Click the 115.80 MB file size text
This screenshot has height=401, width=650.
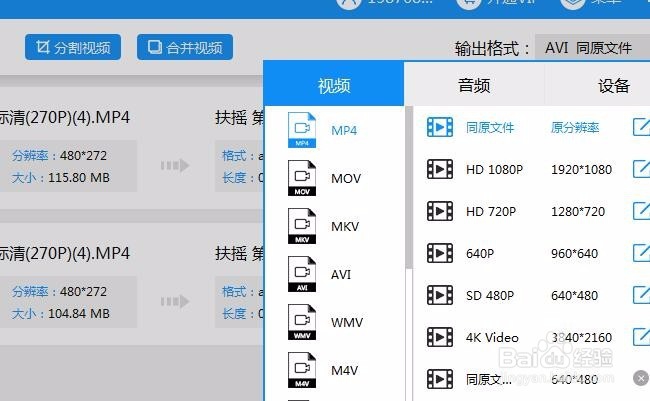(79, 178)
